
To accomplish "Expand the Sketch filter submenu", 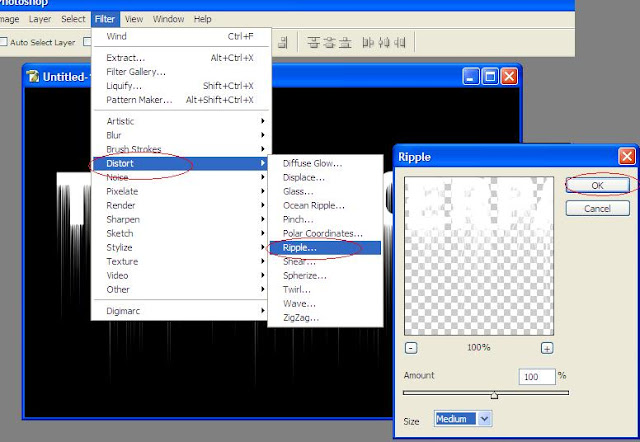I will tap(180, 233).
